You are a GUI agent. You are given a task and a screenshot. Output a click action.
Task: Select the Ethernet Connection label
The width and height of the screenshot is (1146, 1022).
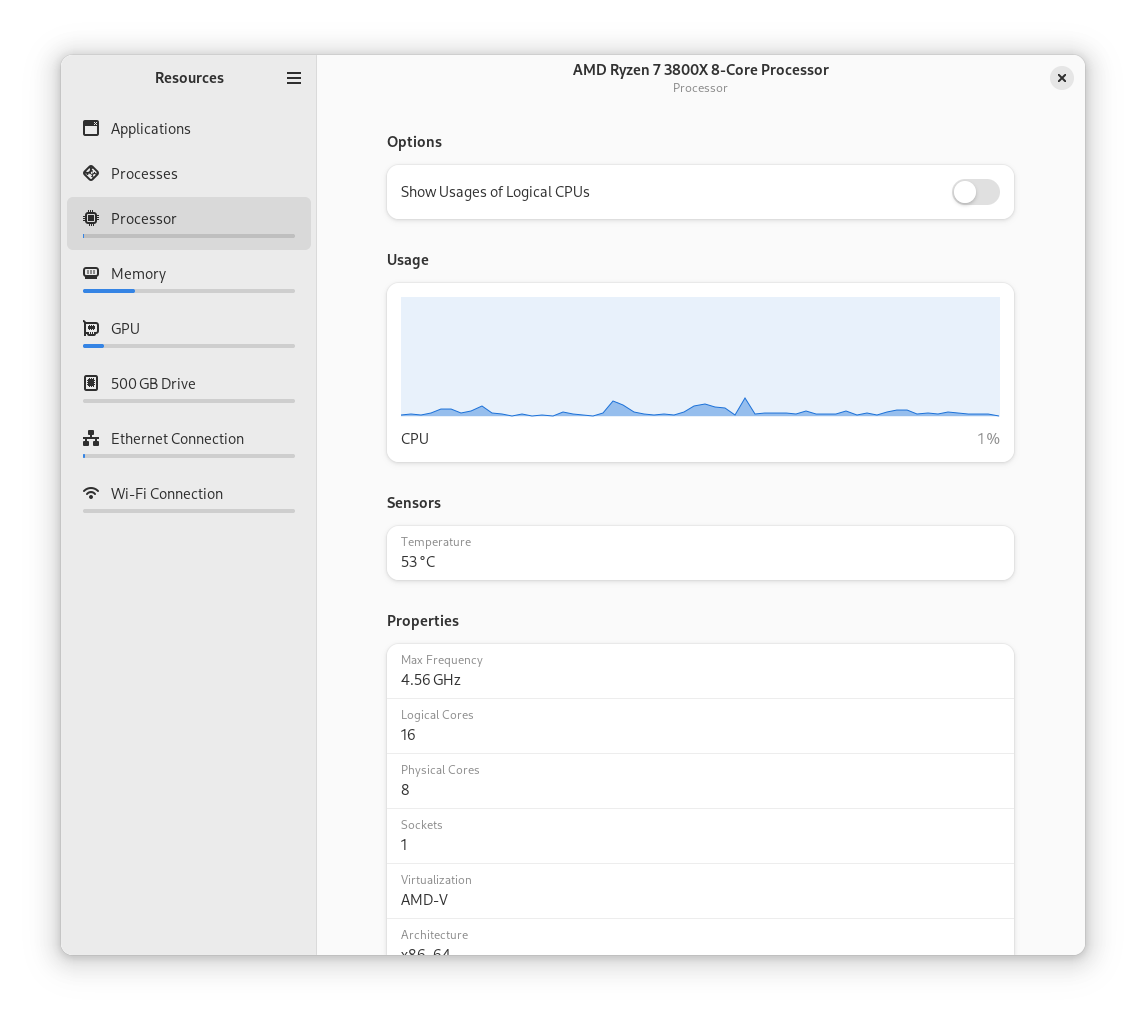pos(177,438)
